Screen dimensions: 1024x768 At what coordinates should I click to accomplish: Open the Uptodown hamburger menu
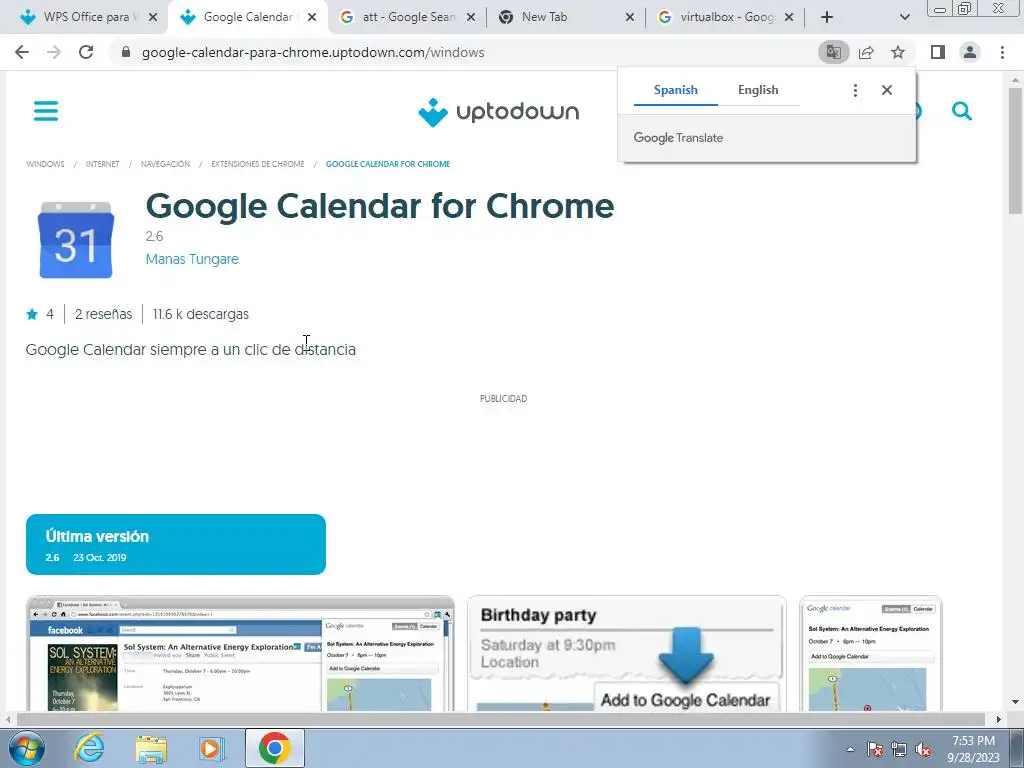(x=46, y=111)
